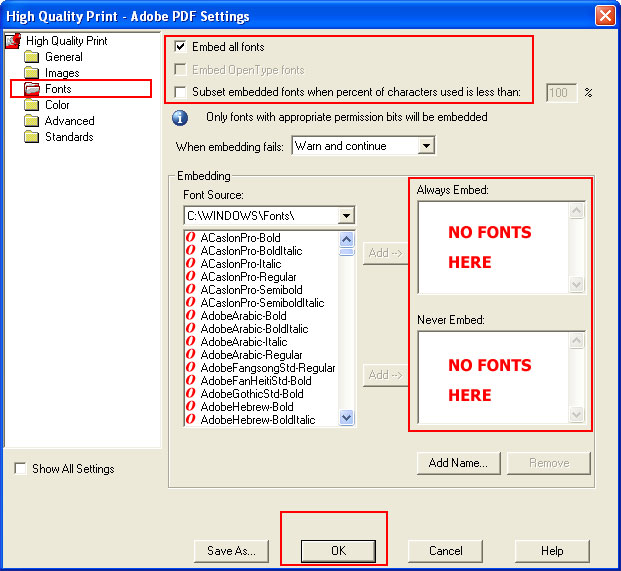
Task: Select the Fonts tree item
Action: pyautogui.click(x=58, y=89)
